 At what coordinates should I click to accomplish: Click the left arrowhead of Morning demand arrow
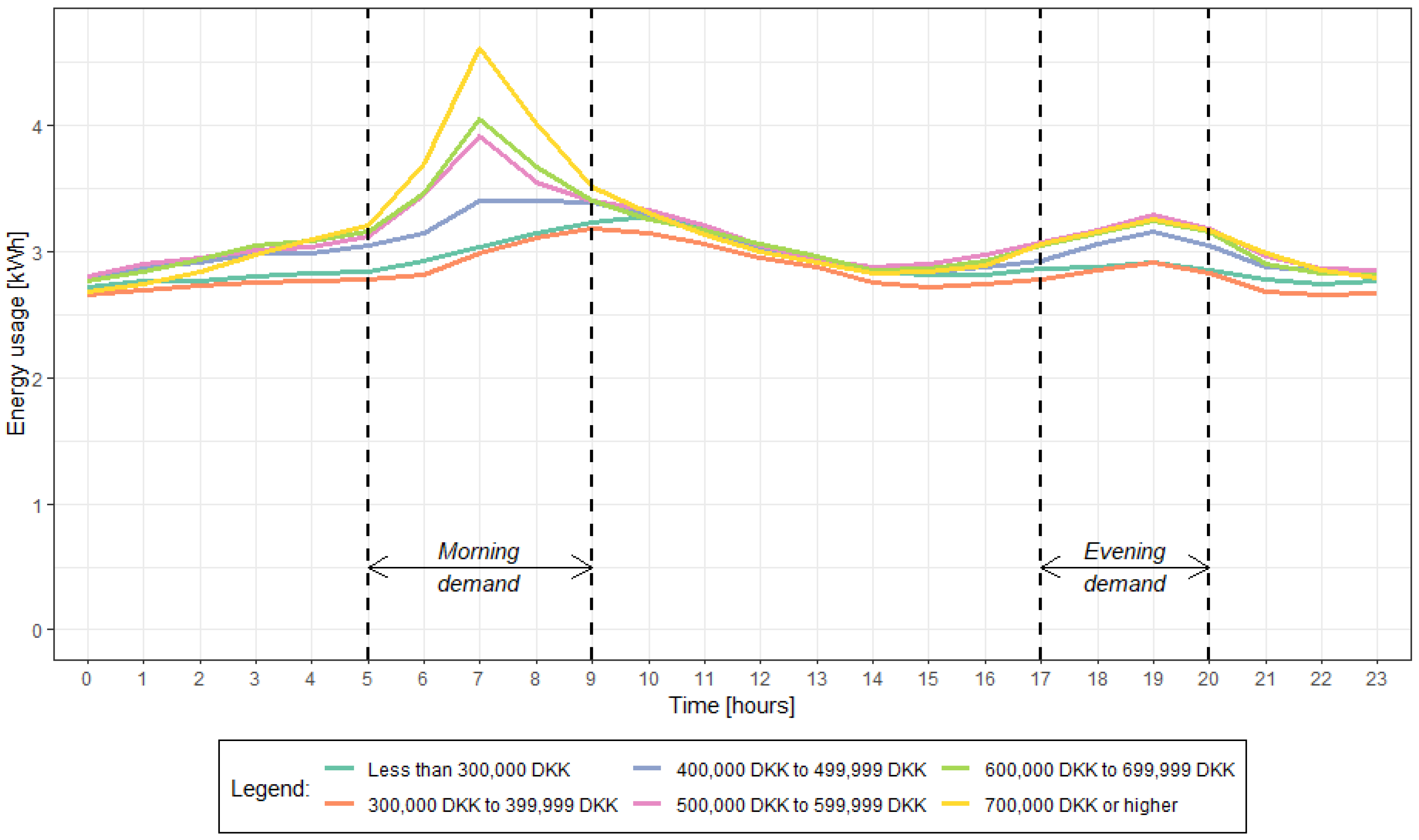(x=375, y=567)
